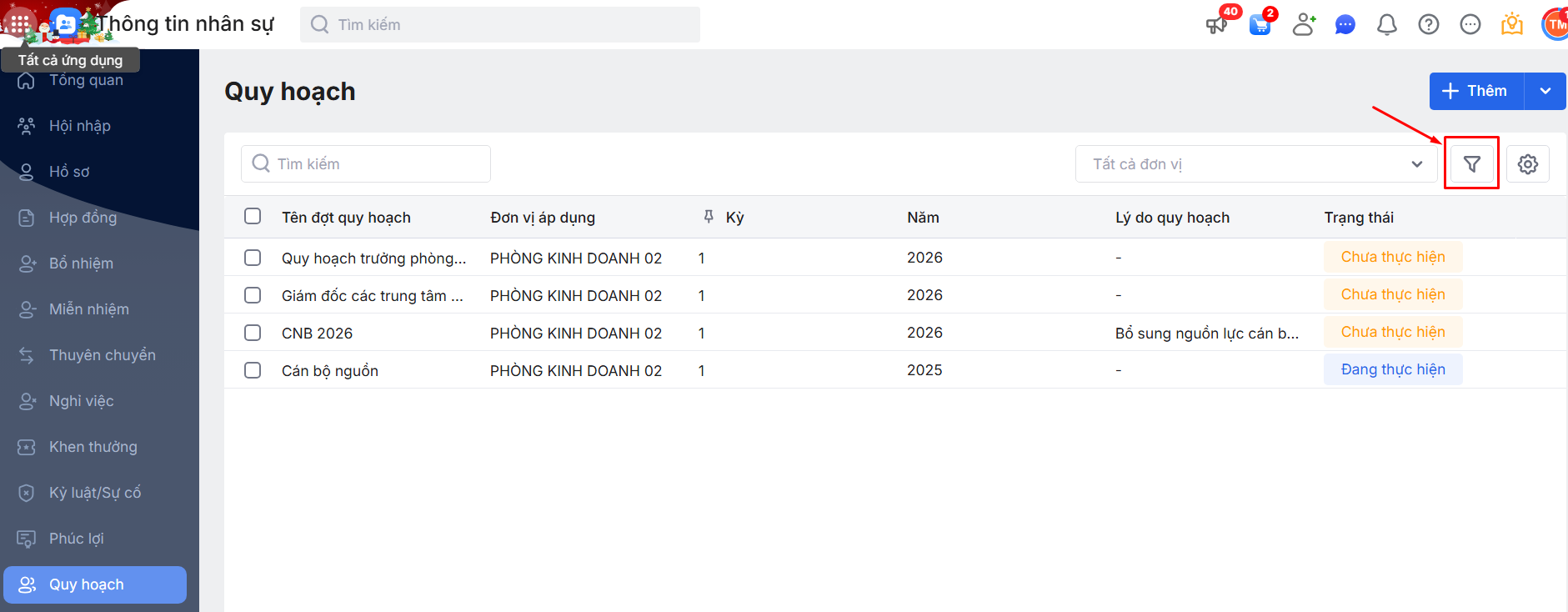Open the Quy hoạch trưởng phòng entry
The image size is (1568, 612).
(373, 258)
